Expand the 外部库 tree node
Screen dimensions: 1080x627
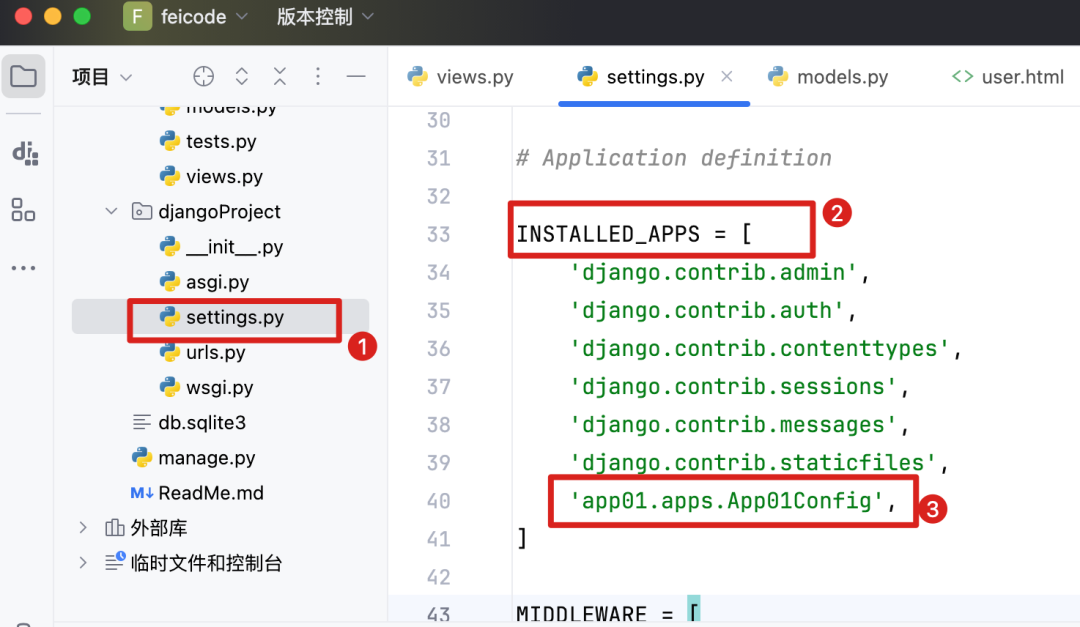[x=82, y=527]
